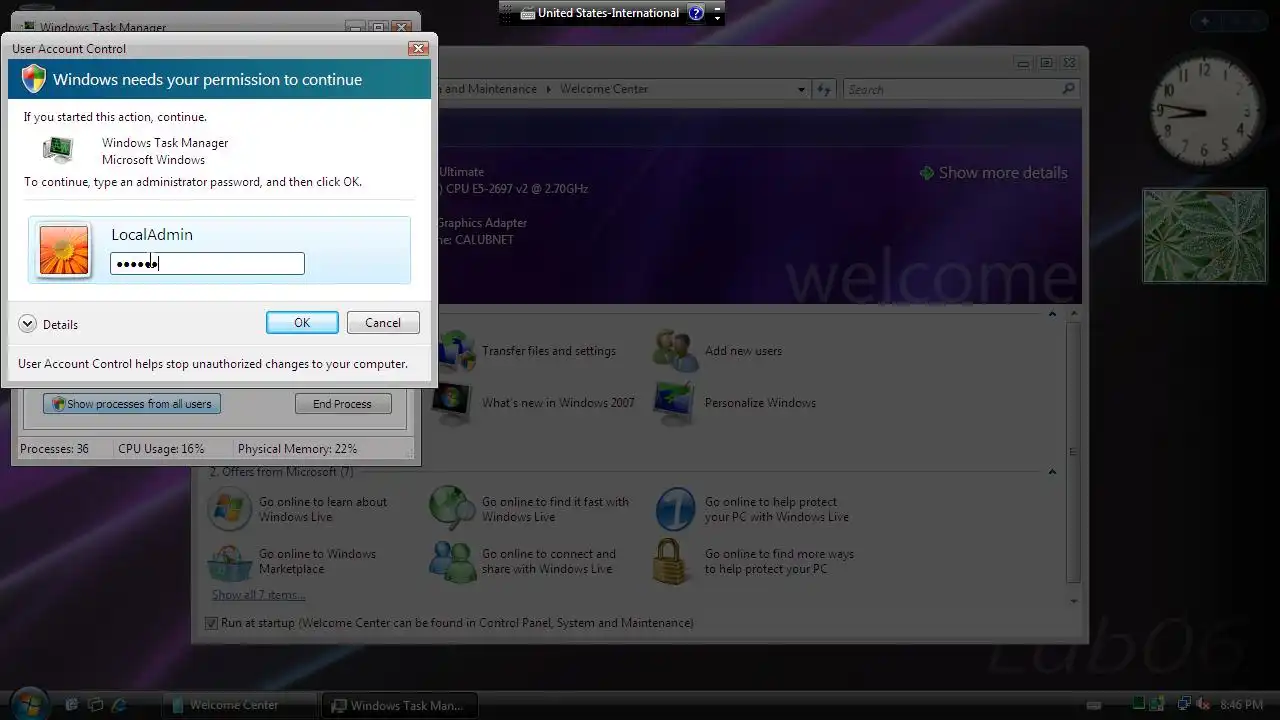Click Show processes from all users button
This screenshot has width=1280, height=720.
132,404
